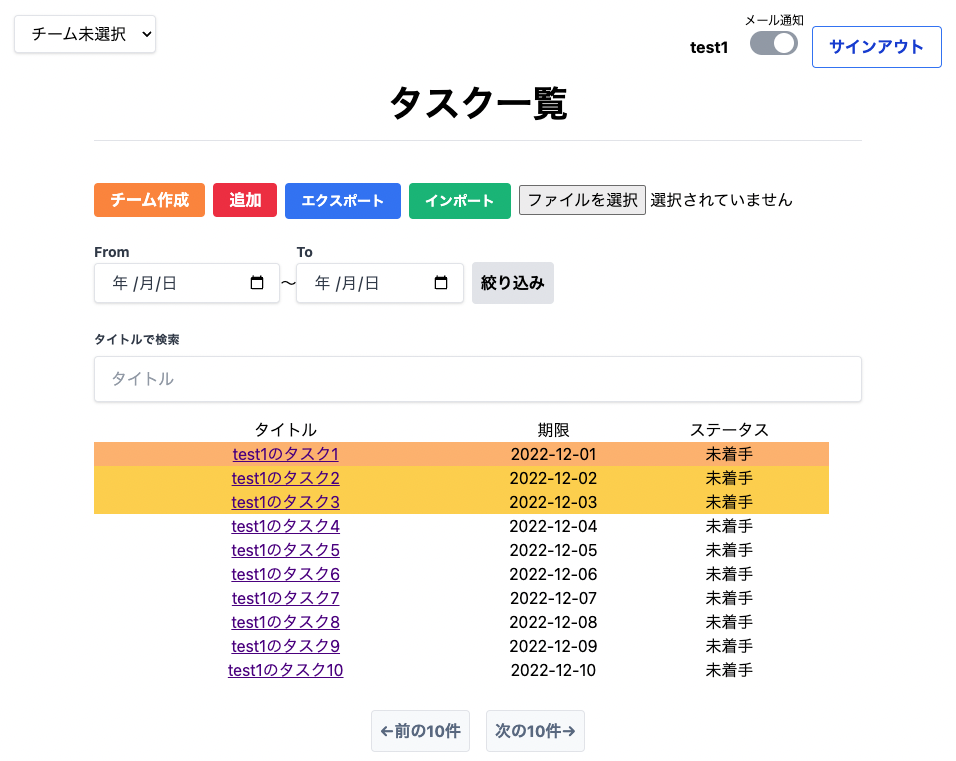Open the チーム未選択 team selection dropdown
The image size is (956, 761).
point(84,33)
